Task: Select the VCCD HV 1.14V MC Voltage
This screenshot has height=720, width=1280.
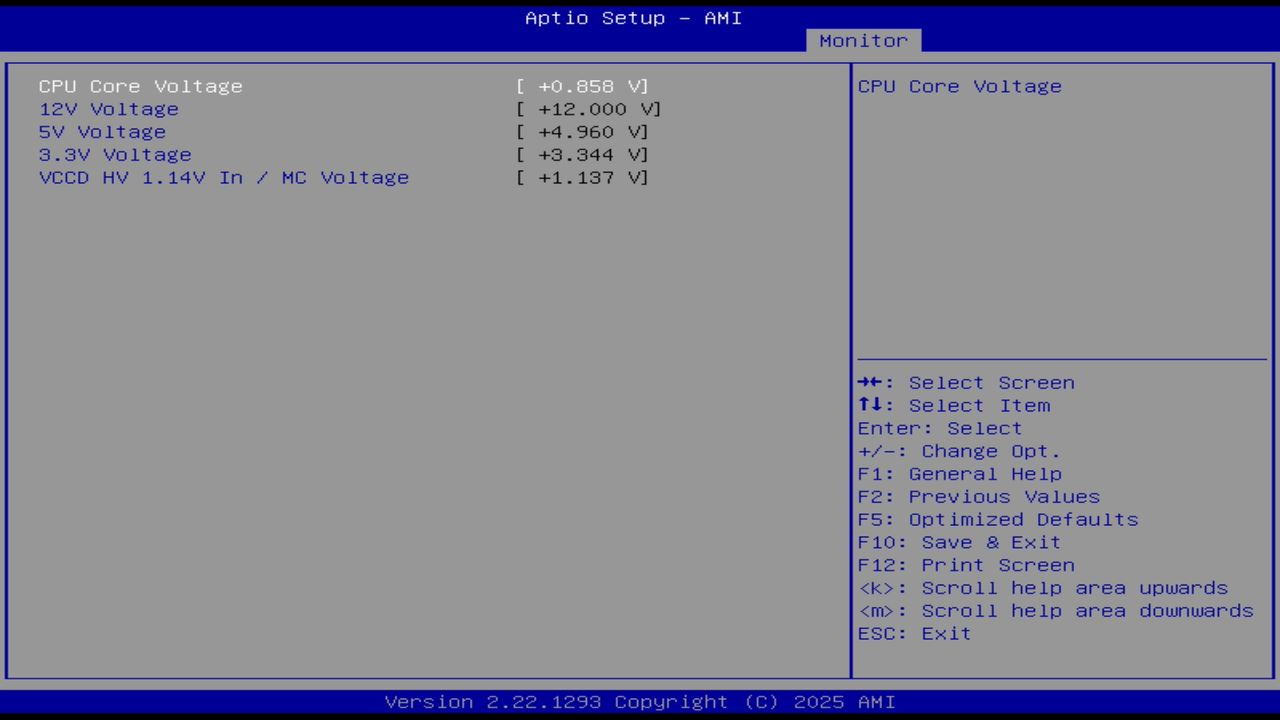Action: click(223, 177)
